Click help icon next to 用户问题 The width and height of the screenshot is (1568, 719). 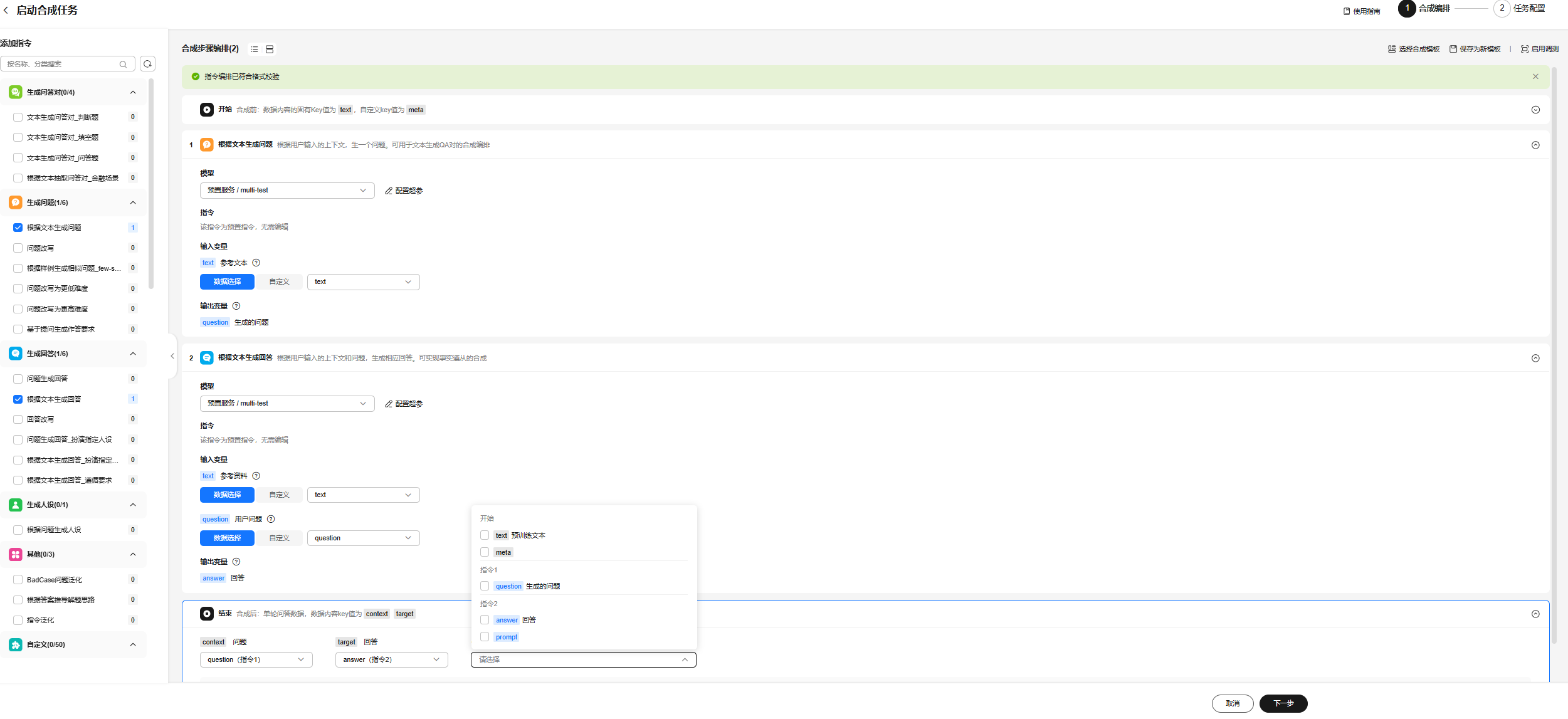271,519
